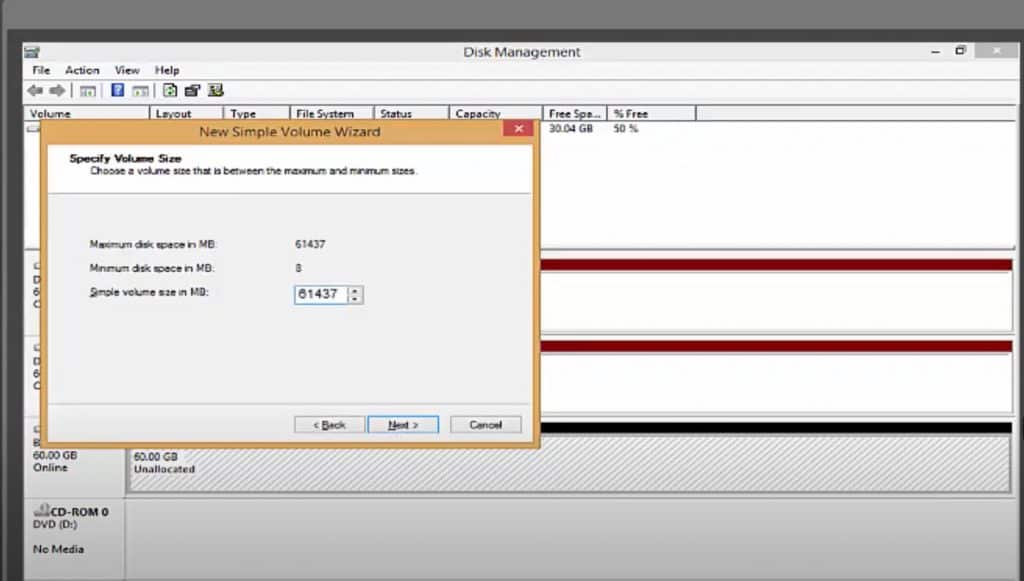Image resolution: width=1024 pixels, height=581 pixels.
Task: Click the toolbar icon left of the Help icon
Action: pos(88,91)
